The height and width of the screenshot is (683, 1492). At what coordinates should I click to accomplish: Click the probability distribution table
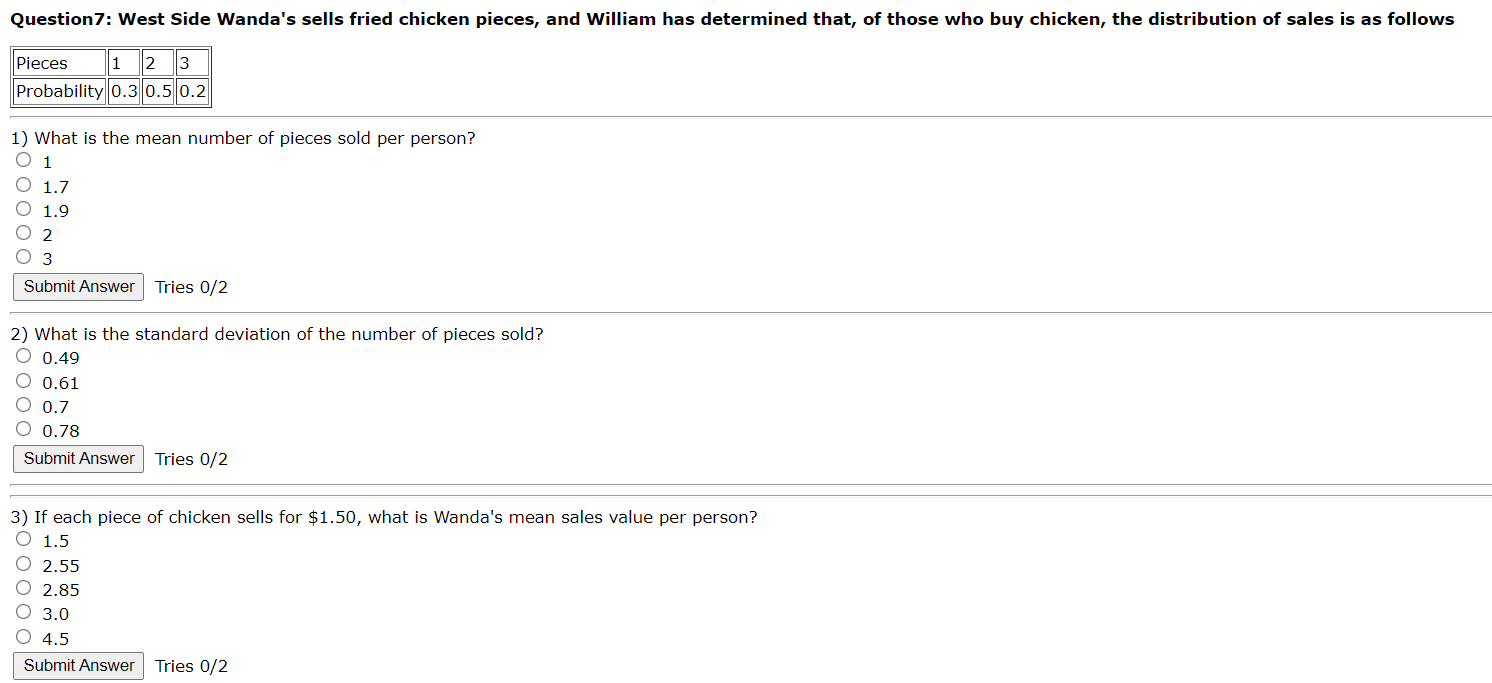click(108, 77)
